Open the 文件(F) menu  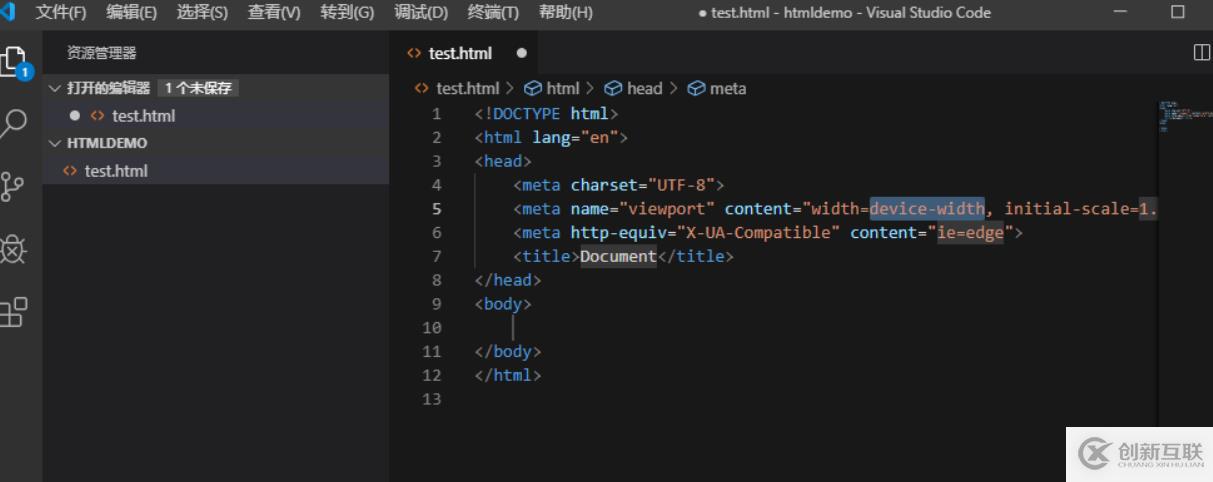point(60,12)
